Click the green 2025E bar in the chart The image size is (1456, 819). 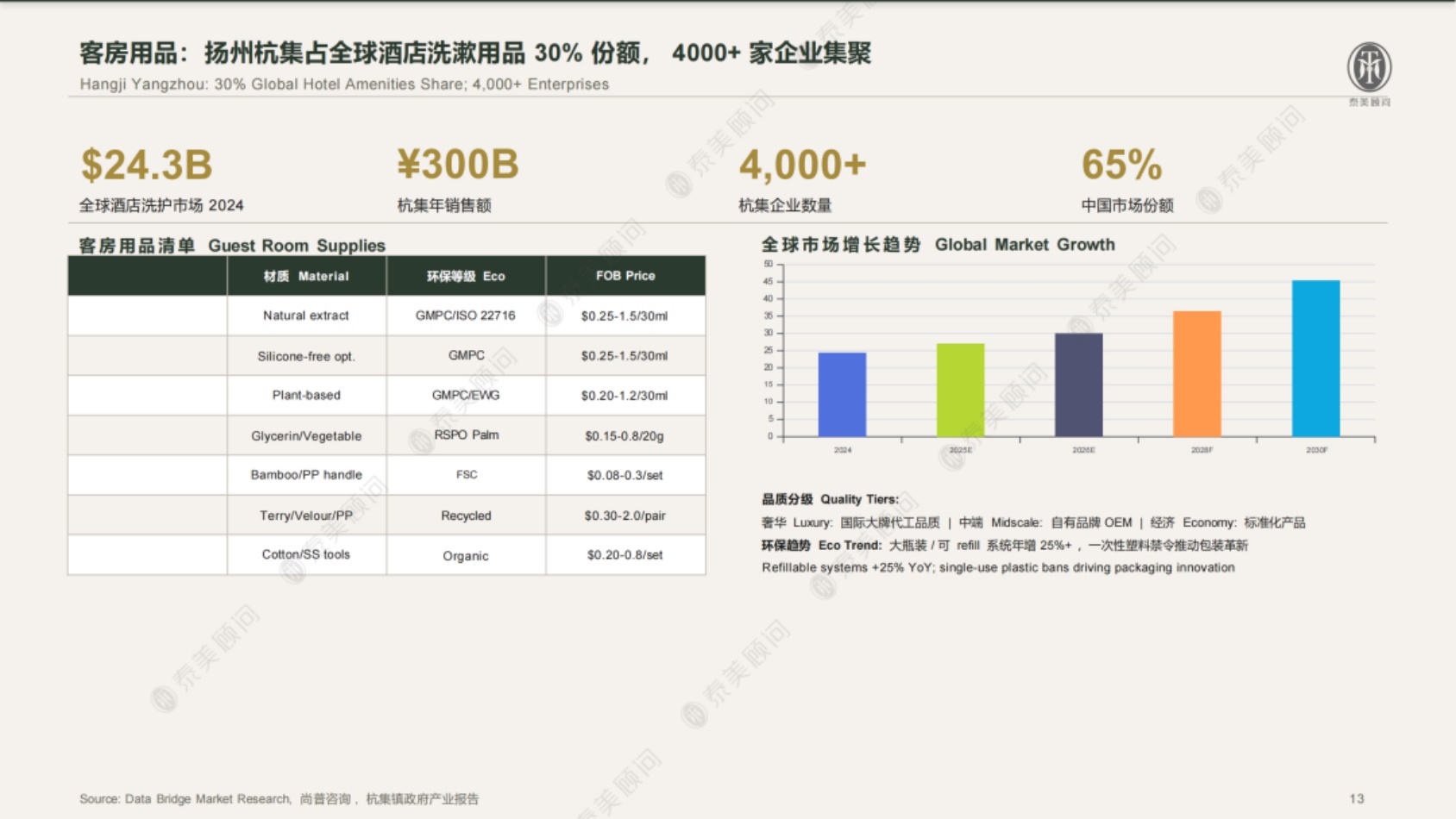click(x=960, y=391)
